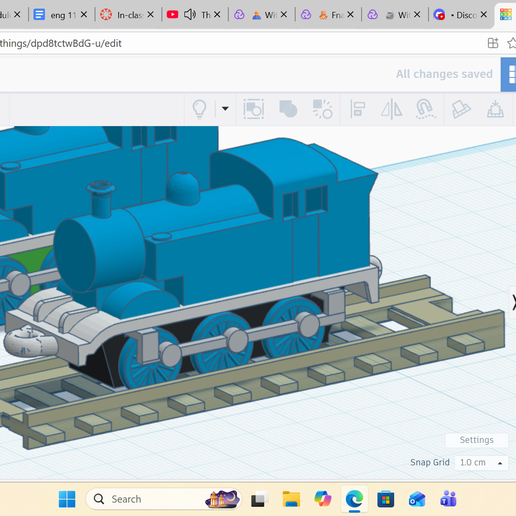Viewport: 516px width, 516px height.
Task: Open File Explorer from taskbar
Action: point(291,499)
